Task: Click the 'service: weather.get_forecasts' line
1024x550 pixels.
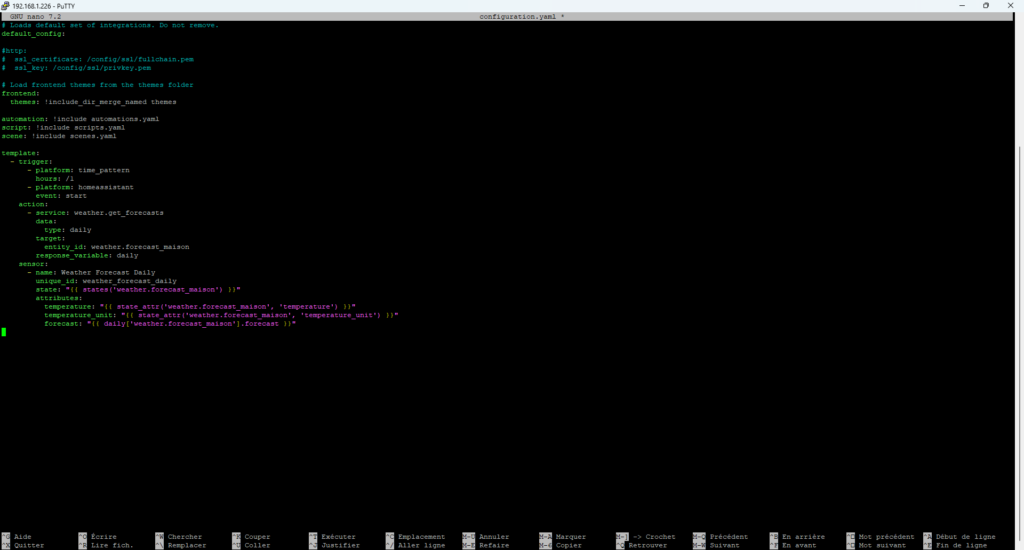Action: coord(95,213)
